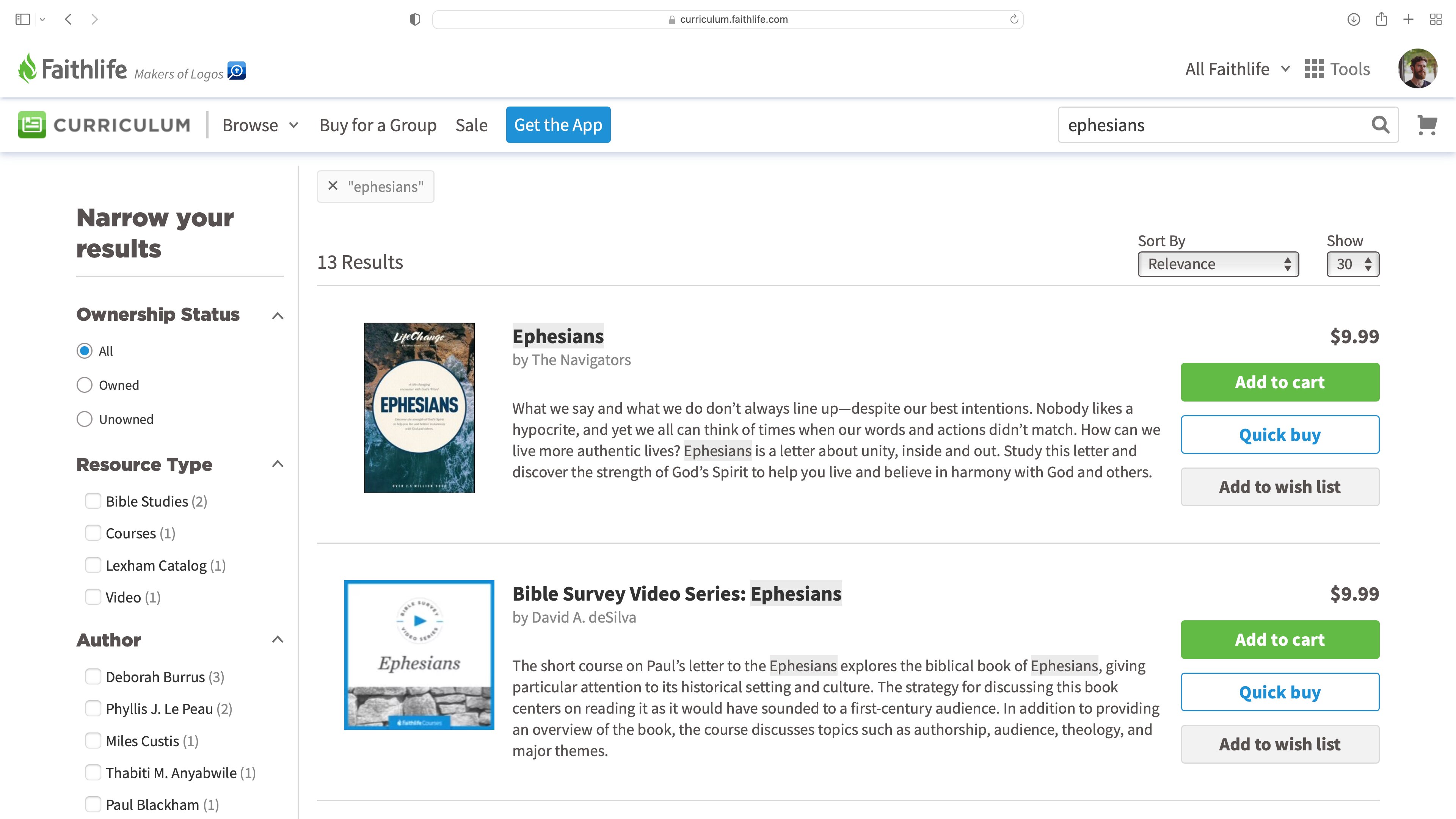Open the Browse menu dropdown
The height and width of the screenshot is (819, 1456).
[260, 125]
